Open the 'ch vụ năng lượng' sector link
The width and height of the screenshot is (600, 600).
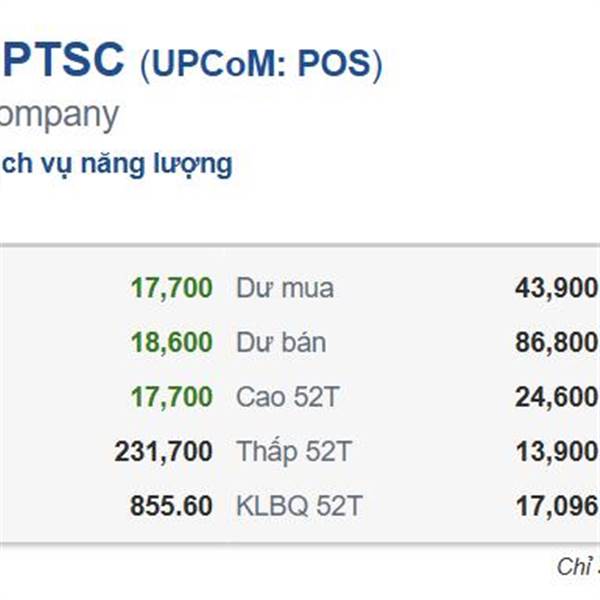tap(116, 163)
